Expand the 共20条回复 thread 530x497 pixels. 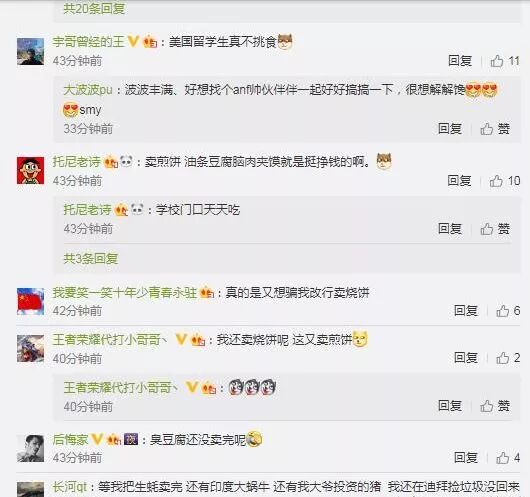pos(94,9)
